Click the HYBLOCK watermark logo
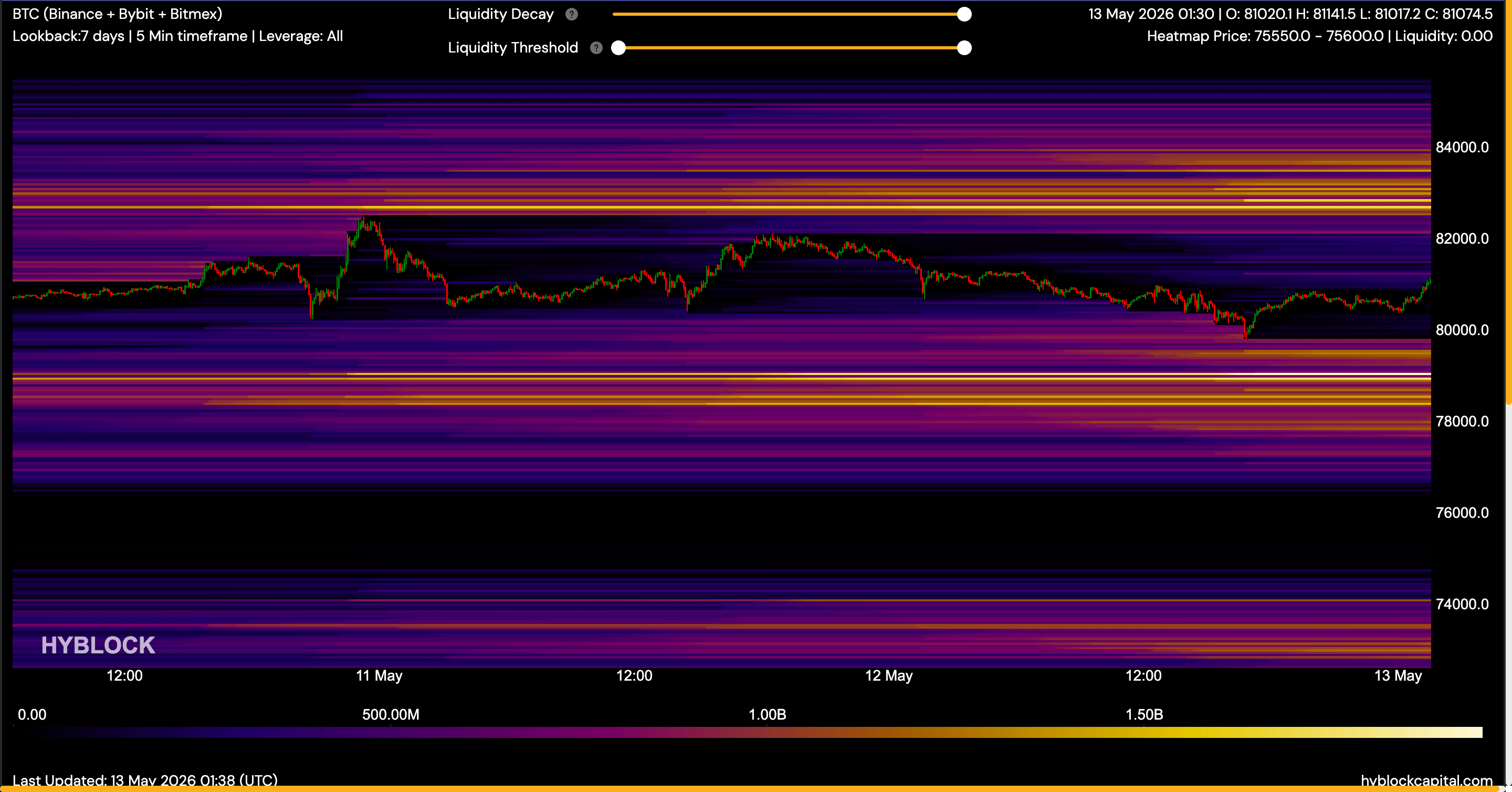This screenshot has height=792, width=1512. click(x=98, y=645)
